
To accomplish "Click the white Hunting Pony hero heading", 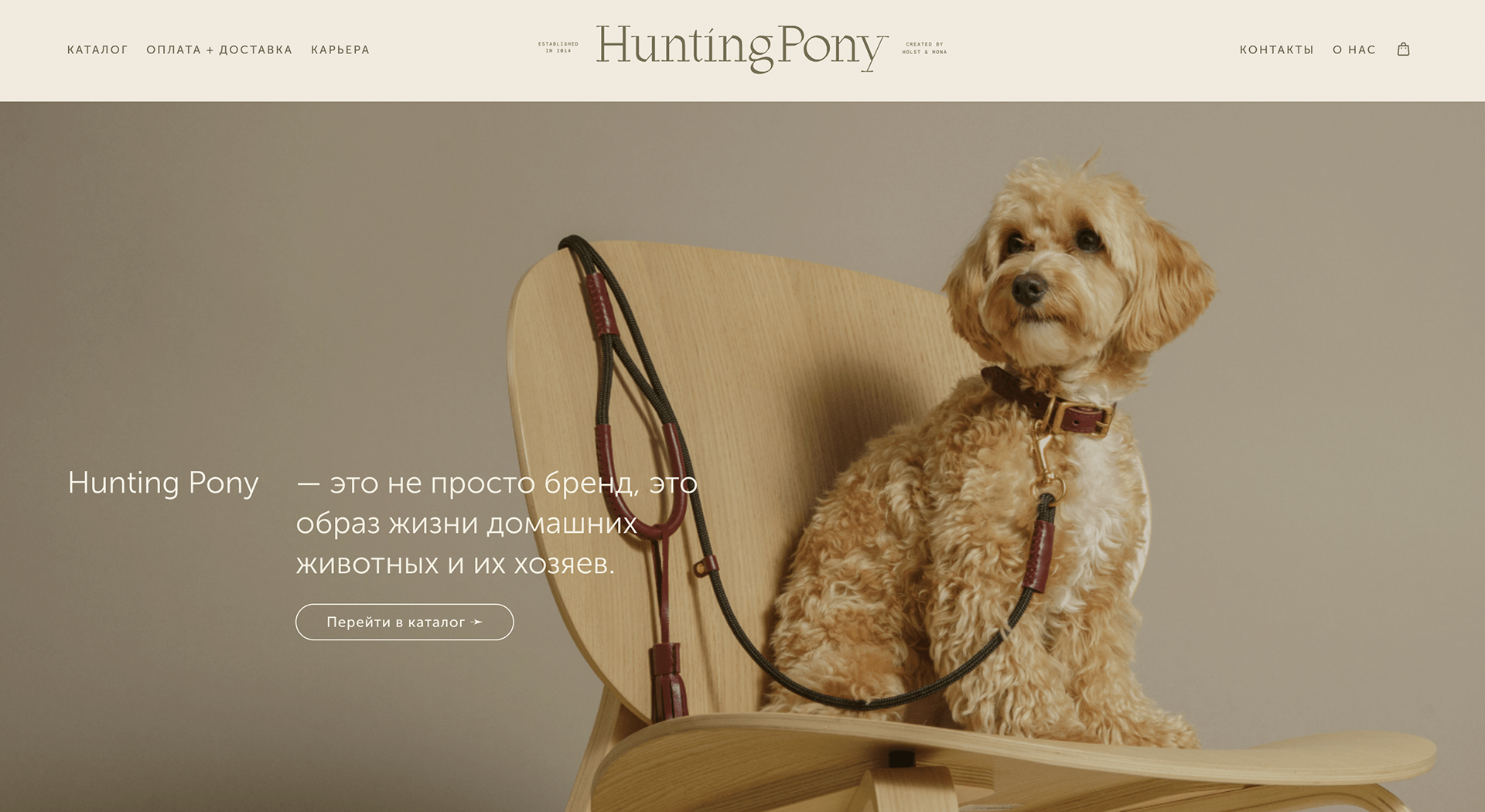I will pyautogui.click(x=163, y=483).
